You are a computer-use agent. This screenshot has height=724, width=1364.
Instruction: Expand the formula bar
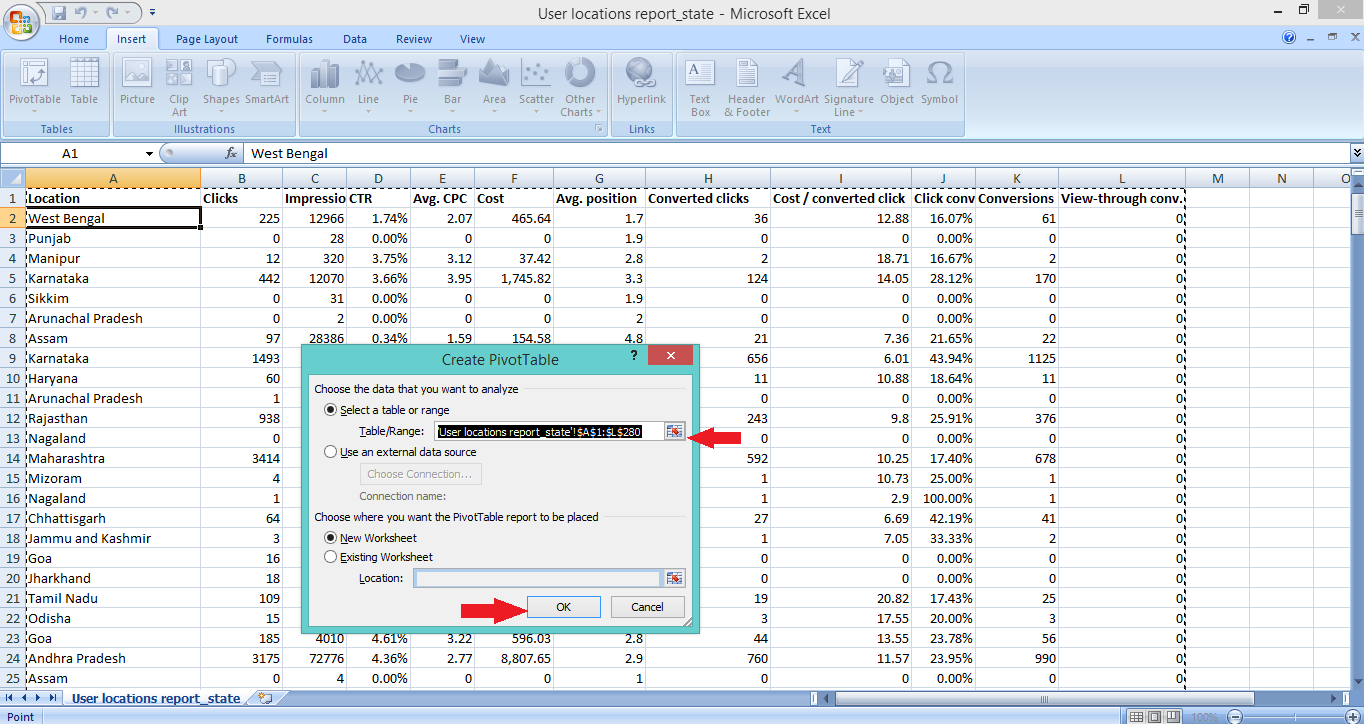point(1356,153)
